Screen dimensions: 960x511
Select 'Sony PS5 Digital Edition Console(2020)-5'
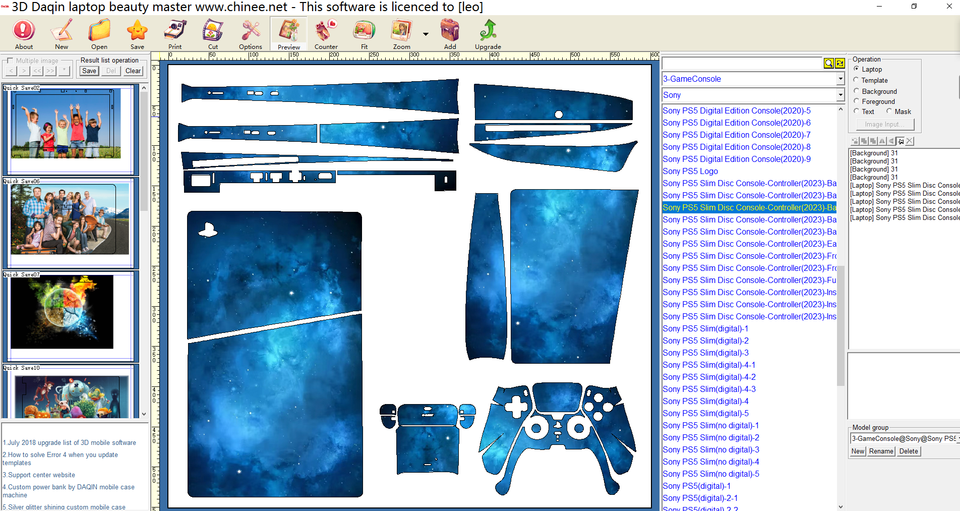(x=737, y=111)
